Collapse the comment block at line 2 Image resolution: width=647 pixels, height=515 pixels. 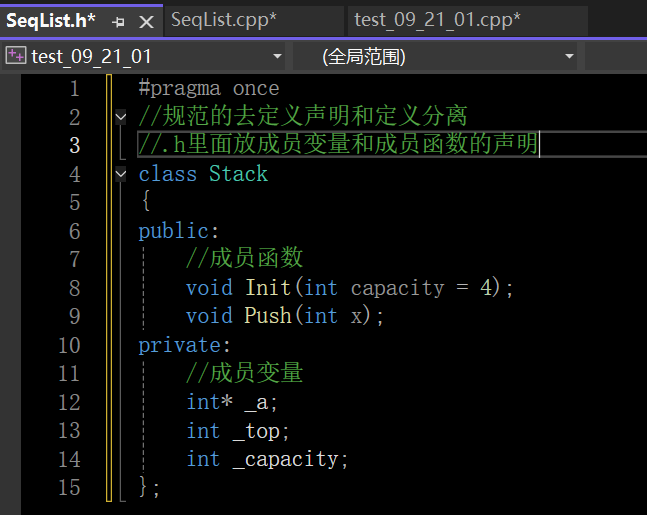121,117
